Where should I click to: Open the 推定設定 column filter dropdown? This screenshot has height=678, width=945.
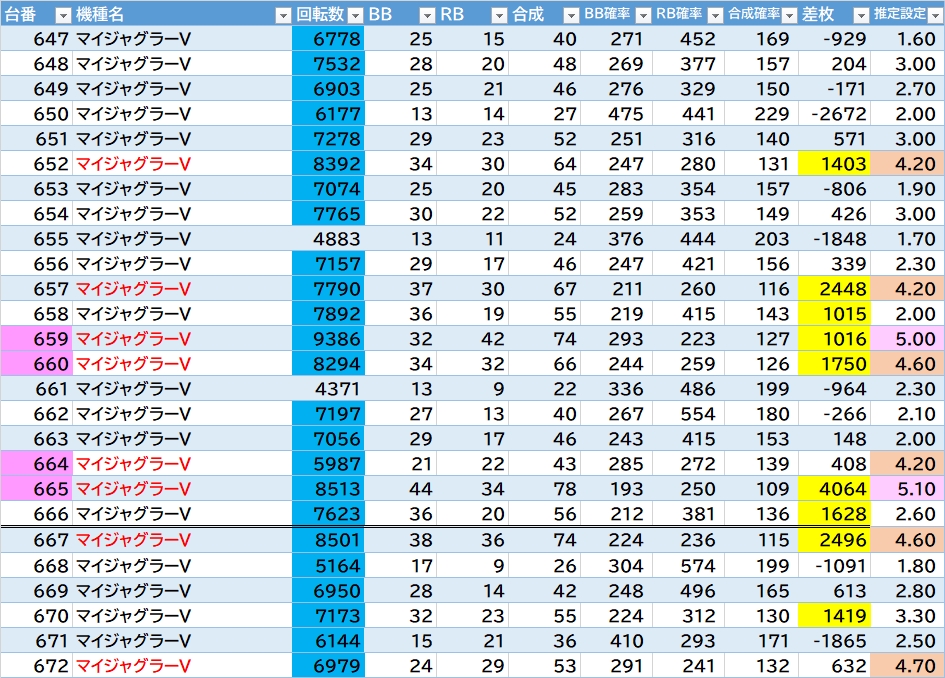pos(935,16)
